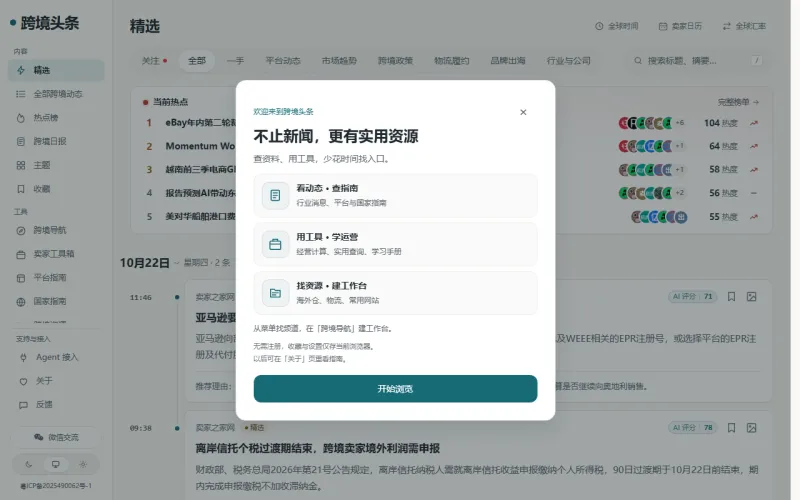
Task: Select the 行业与公司 filter tab
Action: point(568,61)
